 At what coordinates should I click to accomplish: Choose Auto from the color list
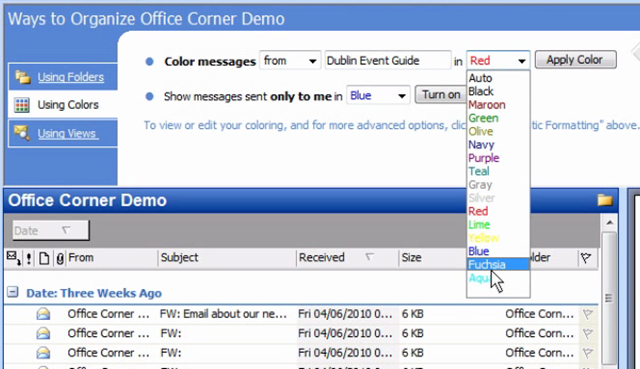coord(498,78)
